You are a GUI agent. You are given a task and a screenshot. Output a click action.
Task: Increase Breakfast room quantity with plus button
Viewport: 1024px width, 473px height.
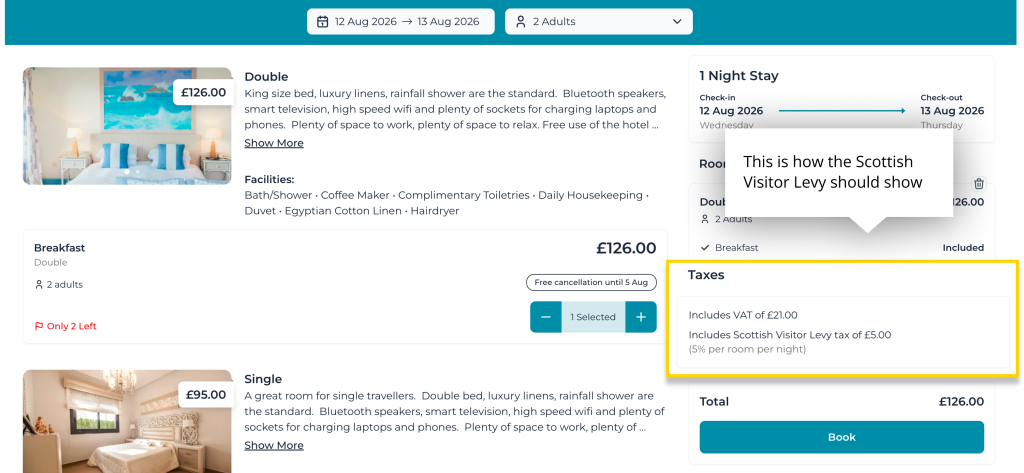pyautogui.click(x=641, y=317)
